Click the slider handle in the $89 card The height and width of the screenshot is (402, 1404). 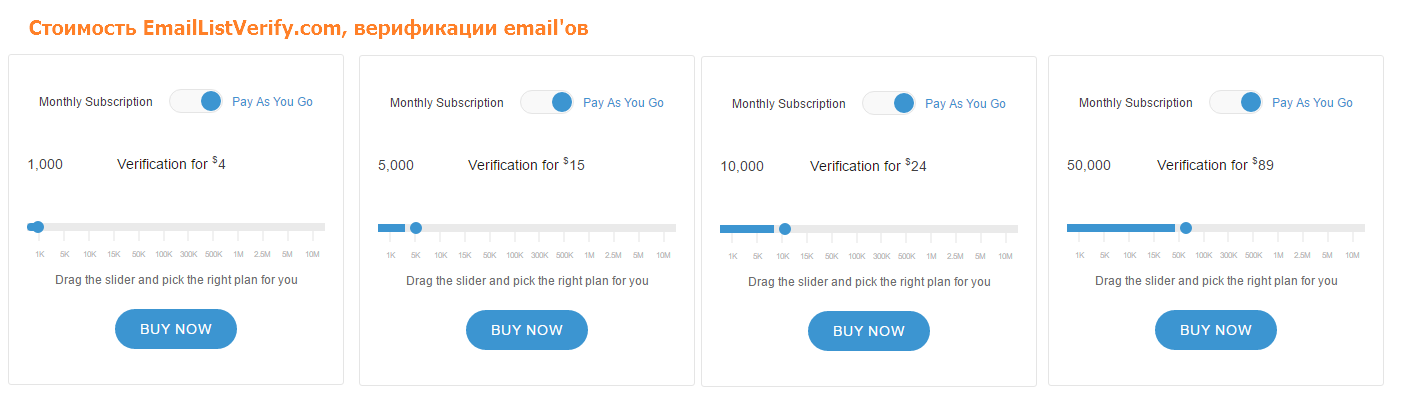tap(1186, 228)
